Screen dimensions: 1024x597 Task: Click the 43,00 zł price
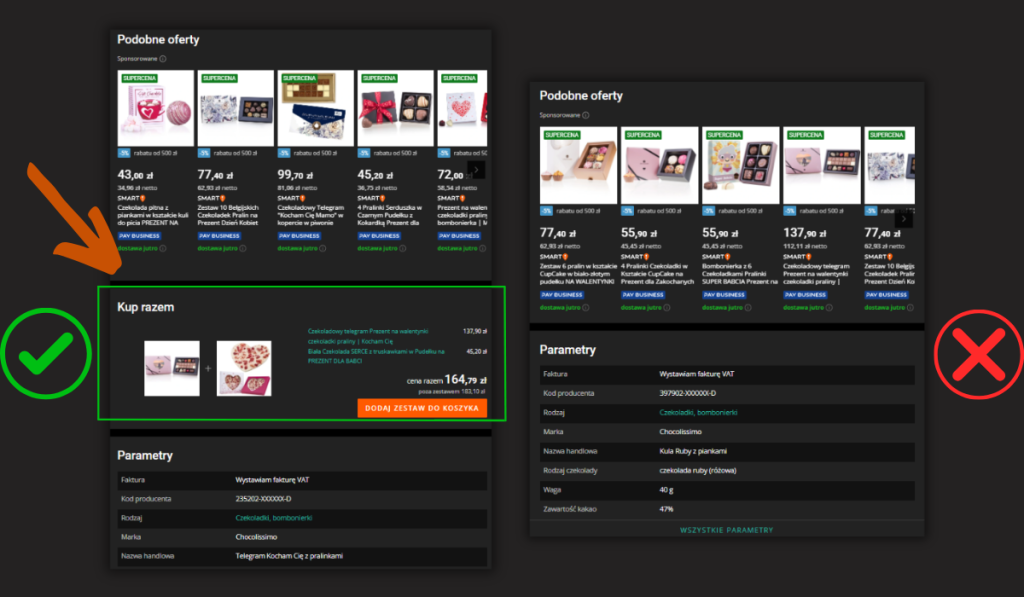[x=135, y=175]
